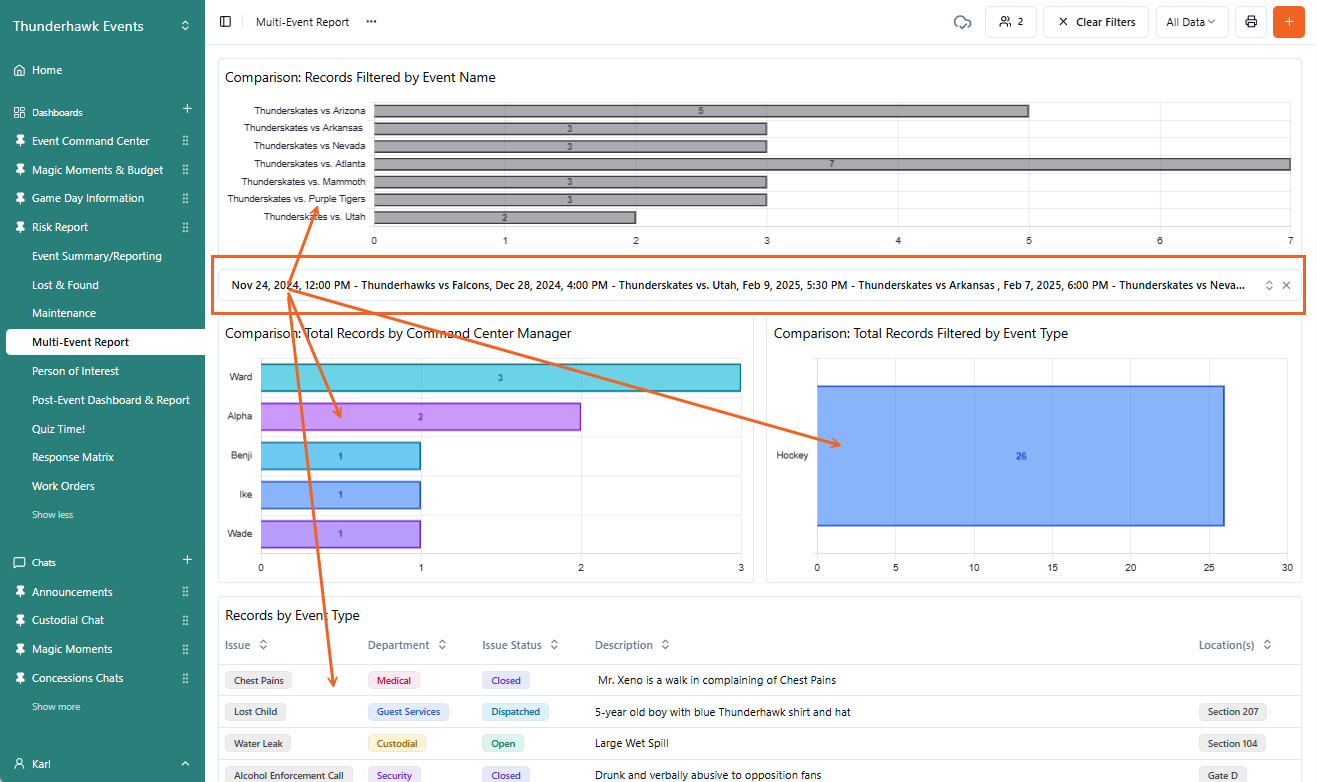This screenshot has height=782, width=1317.
Task: Expand the Karl user menu
Action: (x=185, y=764)
